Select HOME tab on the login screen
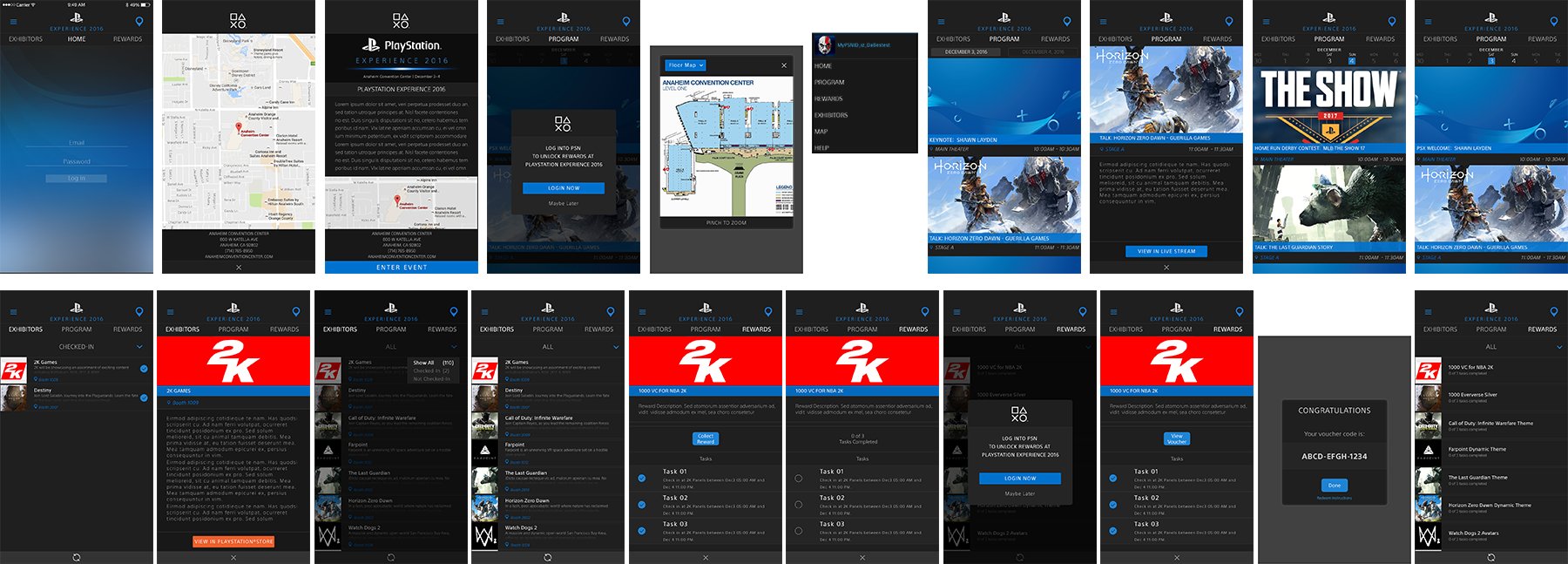Screen dimensions: 1568x564 click(77, 39)
